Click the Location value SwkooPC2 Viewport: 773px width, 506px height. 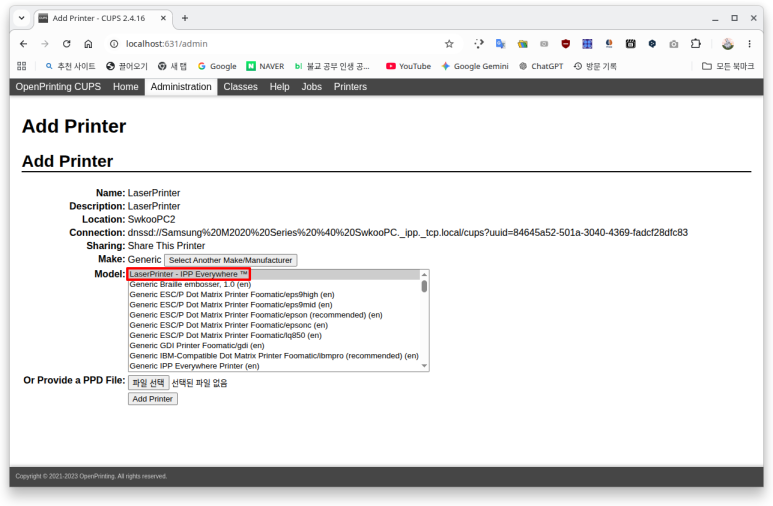pos(151,219)
